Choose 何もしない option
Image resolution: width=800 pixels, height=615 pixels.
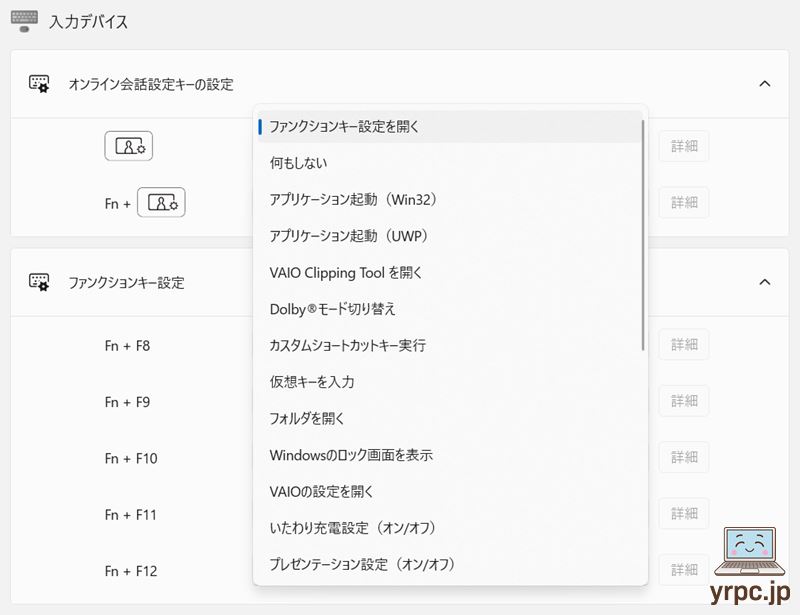coord(298,163)
